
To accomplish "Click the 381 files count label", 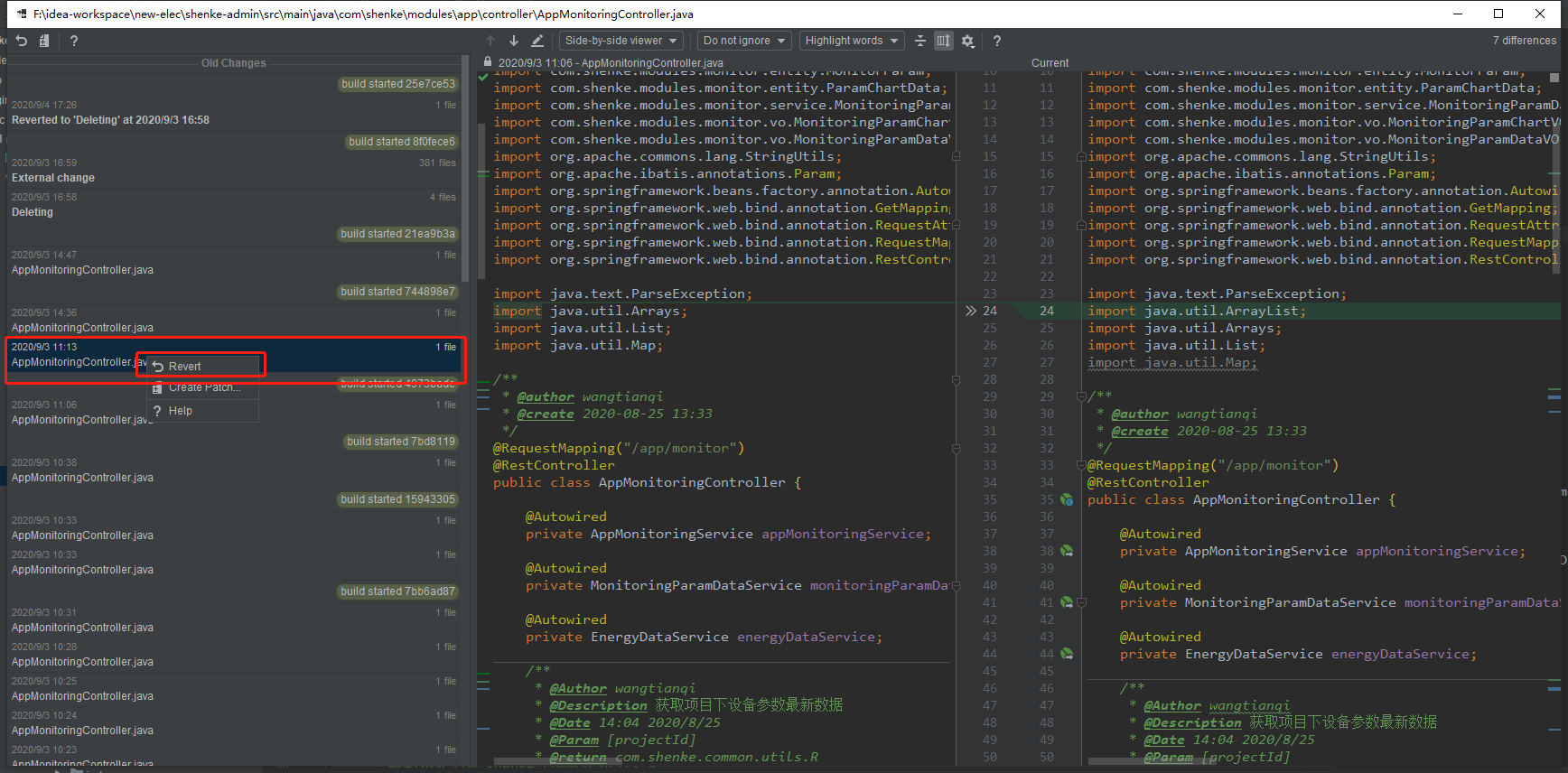I will [x=437, y=163].
